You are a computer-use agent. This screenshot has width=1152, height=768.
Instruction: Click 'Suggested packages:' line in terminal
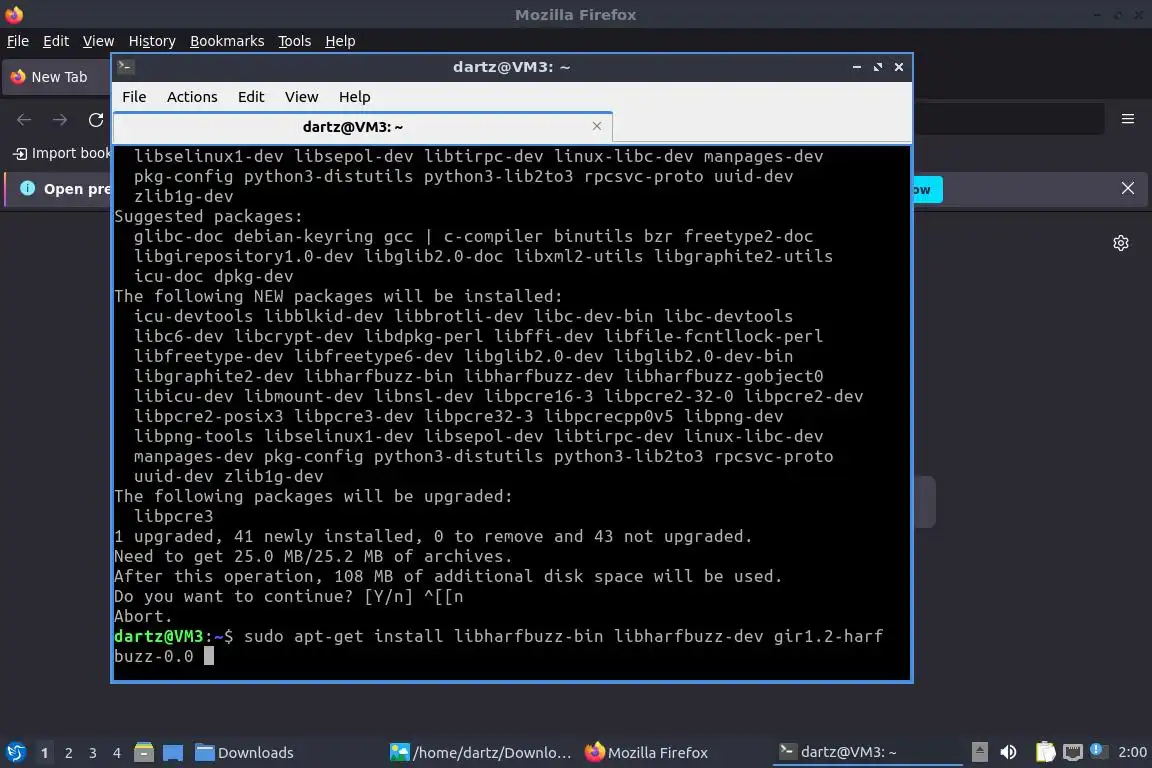tap(209, 217)
